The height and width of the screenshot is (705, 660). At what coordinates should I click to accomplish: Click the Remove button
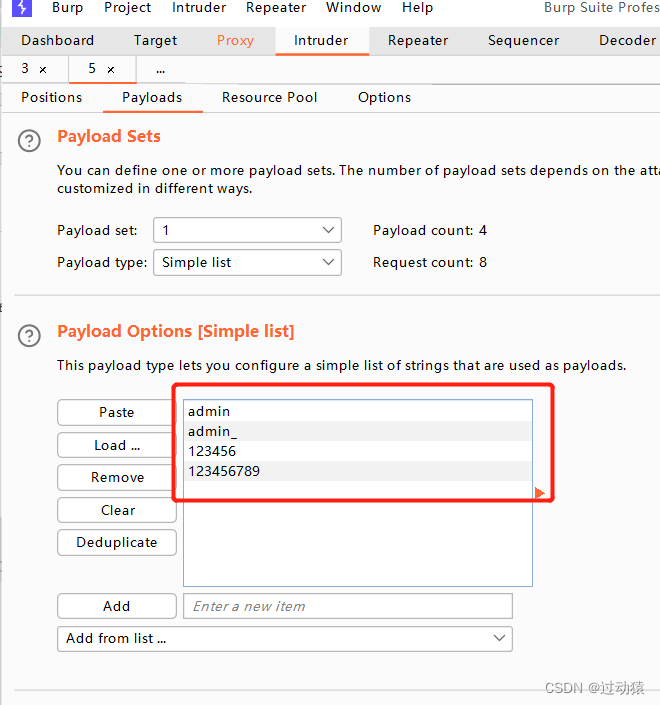click(117, 477)
